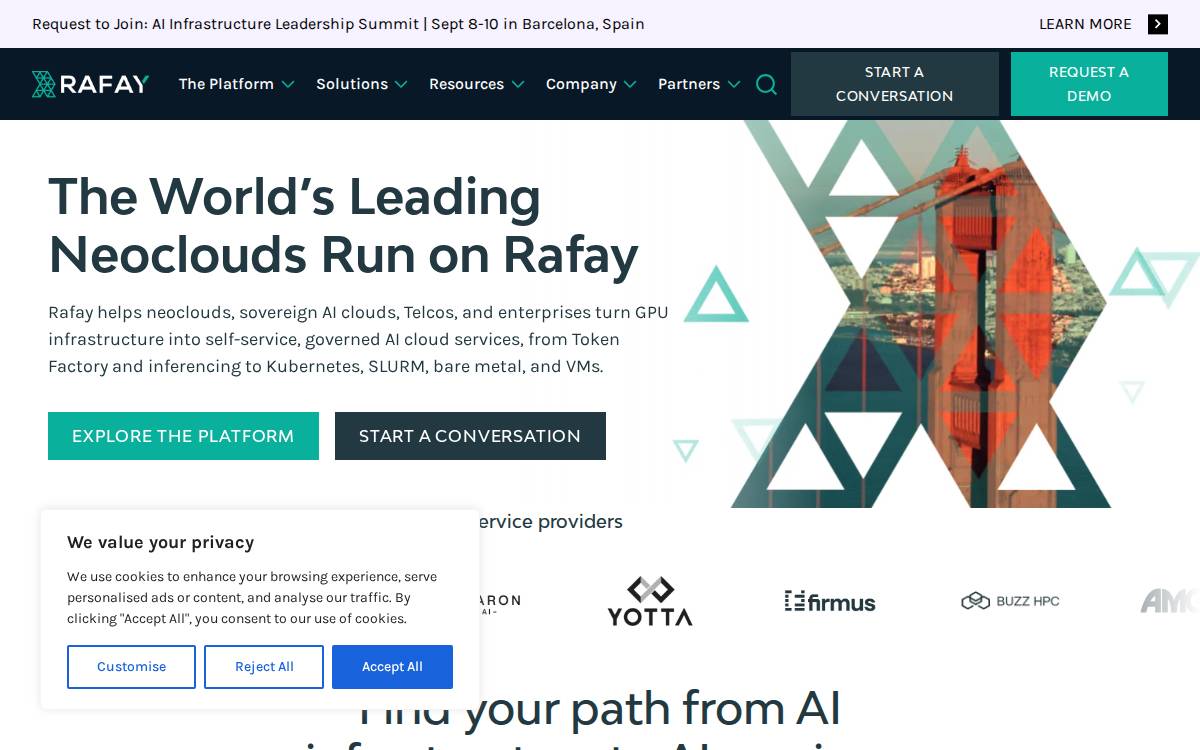Click the EXPLORE THE PLATFORM button
The width and height of the screenshot is (1200, 750).
pos(183,436)
